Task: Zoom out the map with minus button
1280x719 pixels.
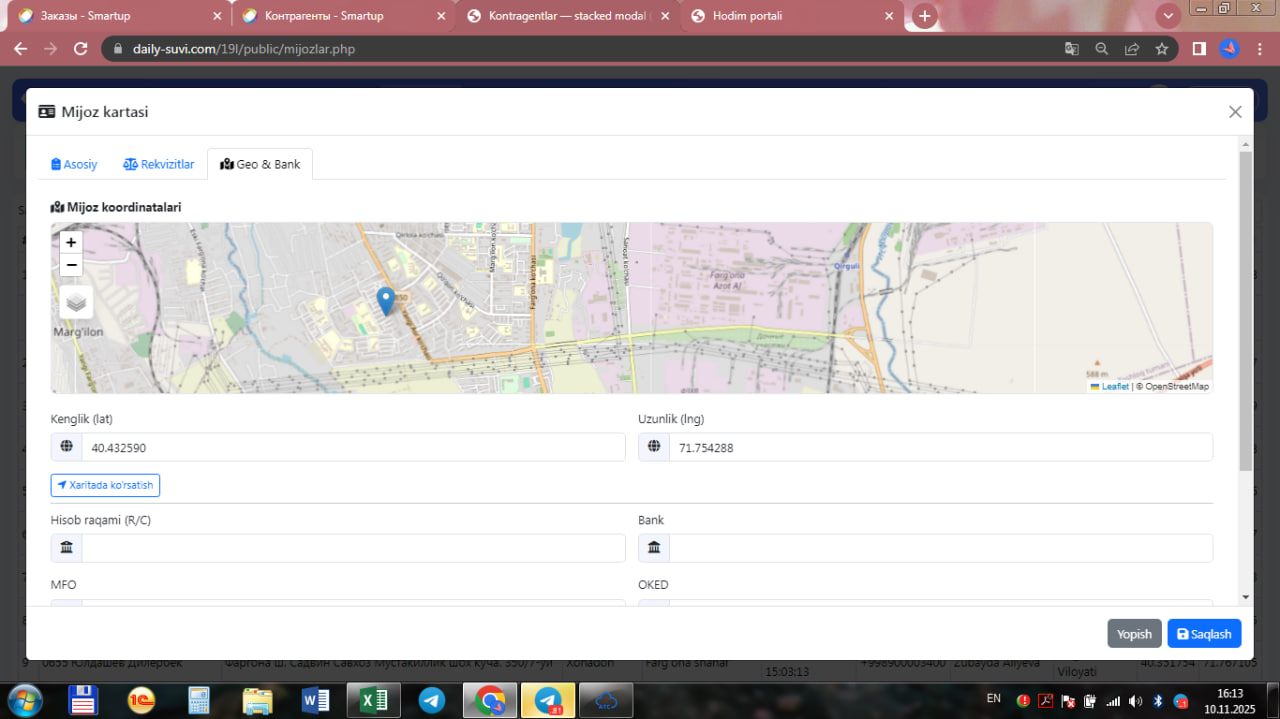Action: (71, 265)
